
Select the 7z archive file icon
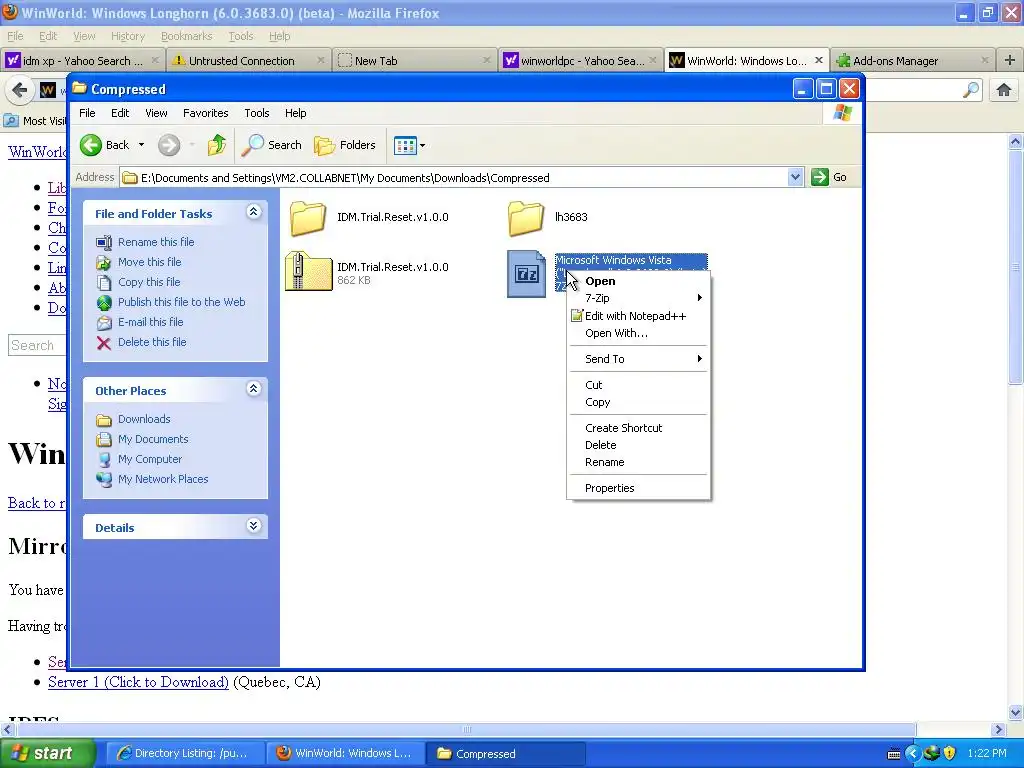tap(526, 274)
